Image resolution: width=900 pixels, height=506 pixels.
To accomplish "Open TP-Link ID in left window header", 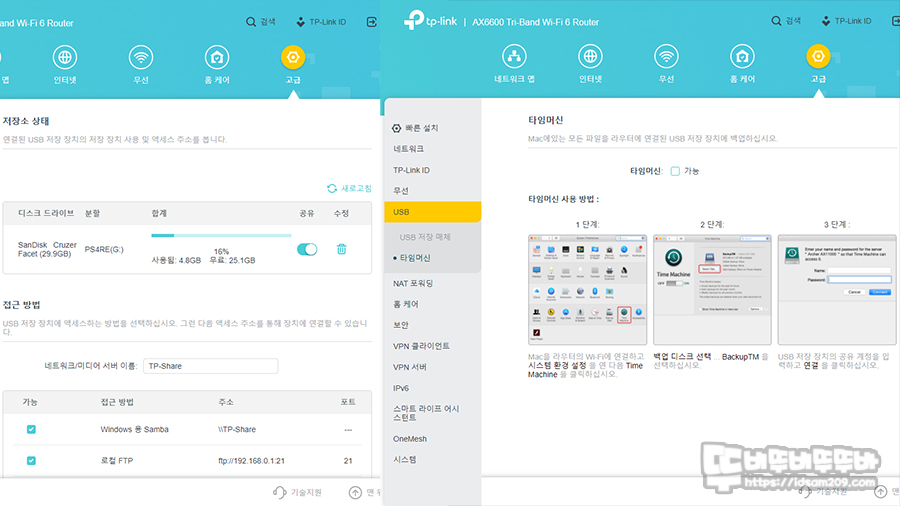I will point(321,22).
